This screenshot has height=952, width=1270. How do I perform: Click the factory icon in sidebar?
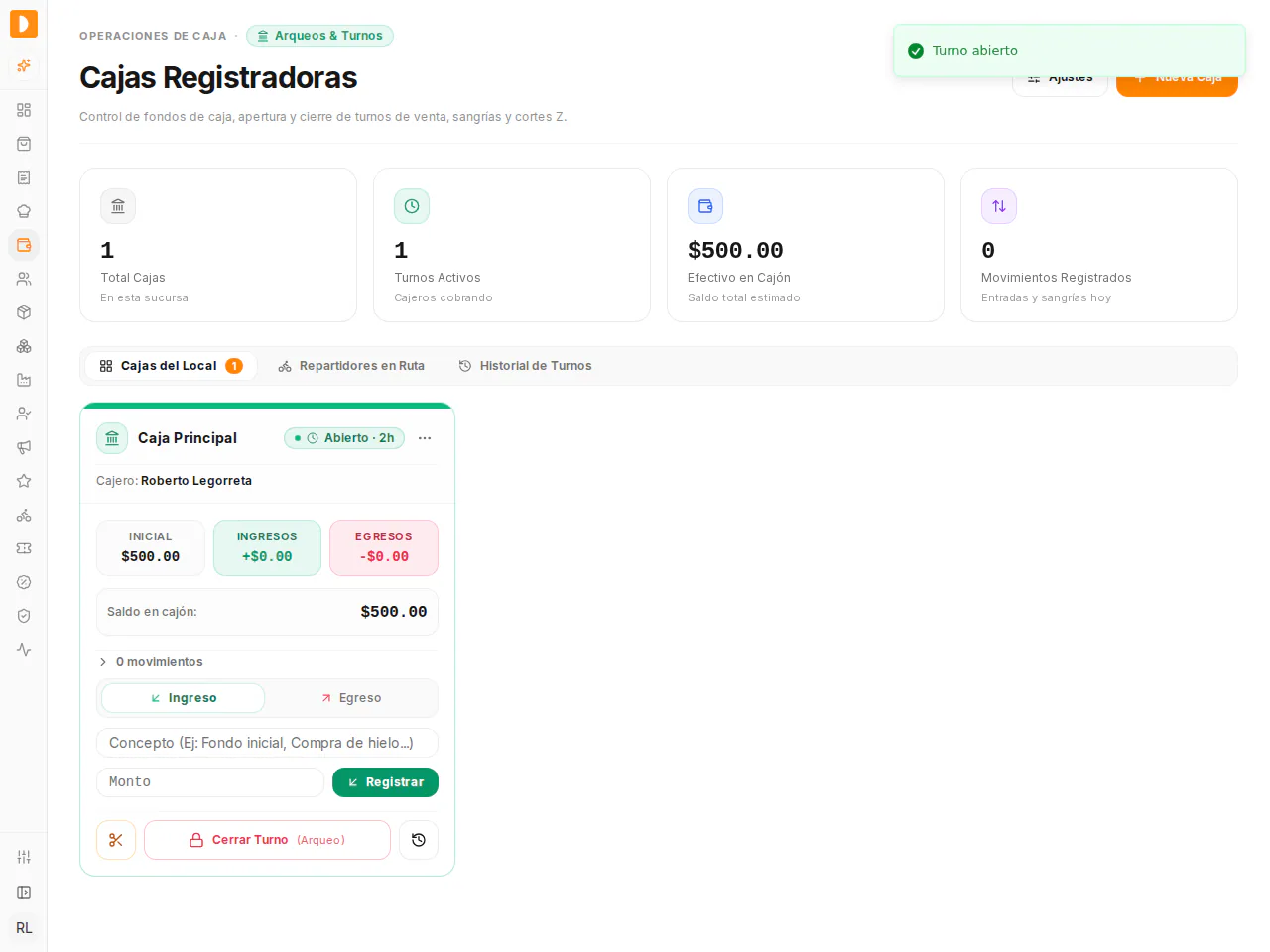24,380
